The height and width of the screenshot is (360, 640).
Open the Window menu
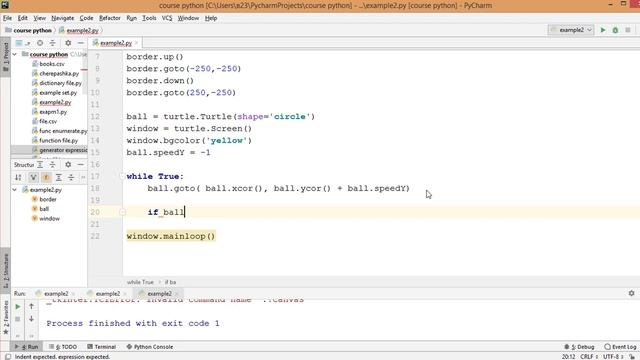pyautogui.click(x=188, y=18)
